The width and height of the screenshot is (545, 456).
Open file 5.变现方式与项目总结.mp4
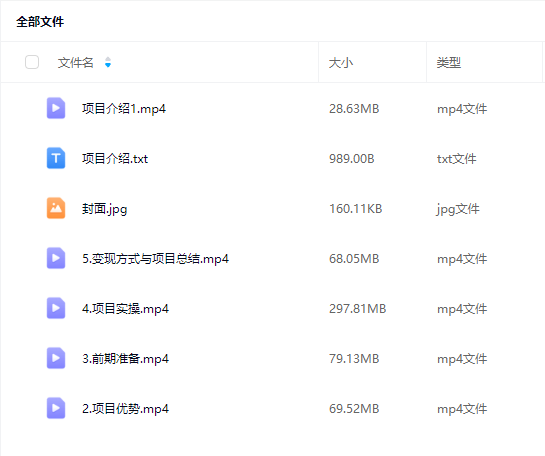point(155,259)
